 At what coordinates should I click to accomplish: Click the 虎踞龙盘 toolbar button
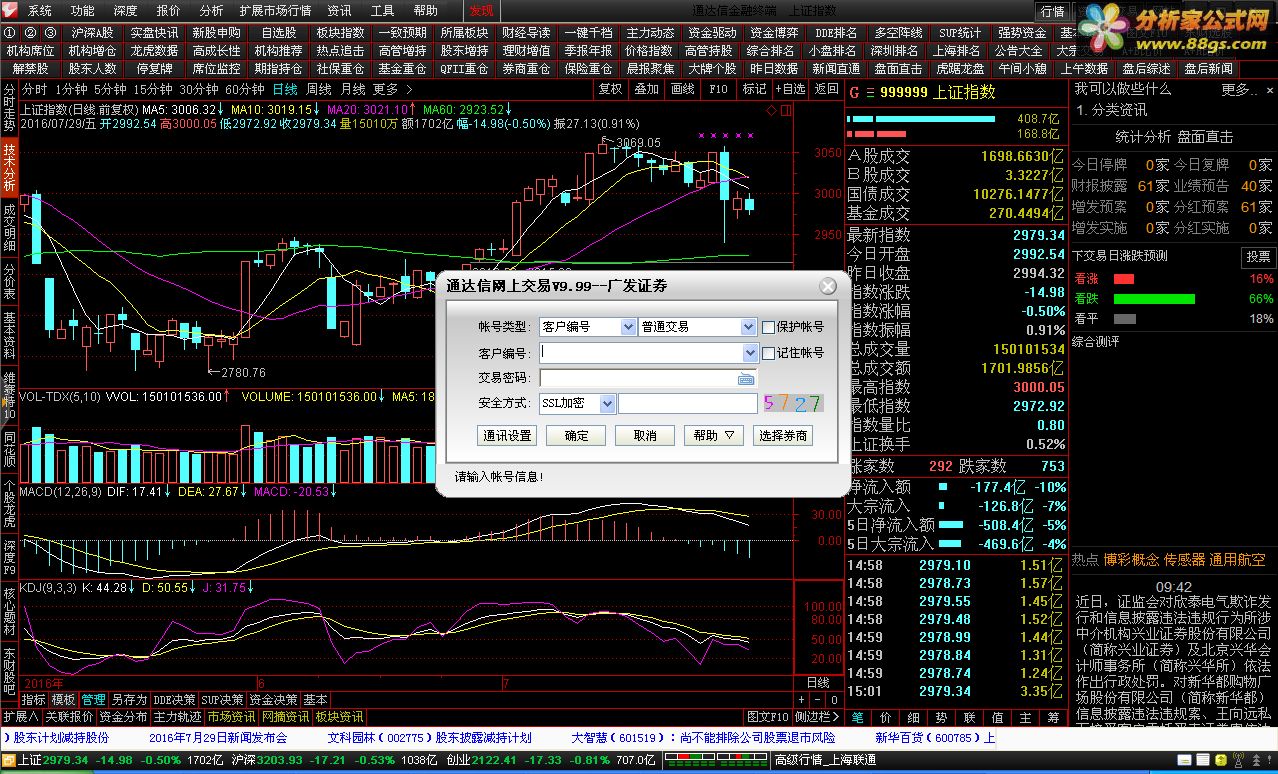click(x=961, y=68)
